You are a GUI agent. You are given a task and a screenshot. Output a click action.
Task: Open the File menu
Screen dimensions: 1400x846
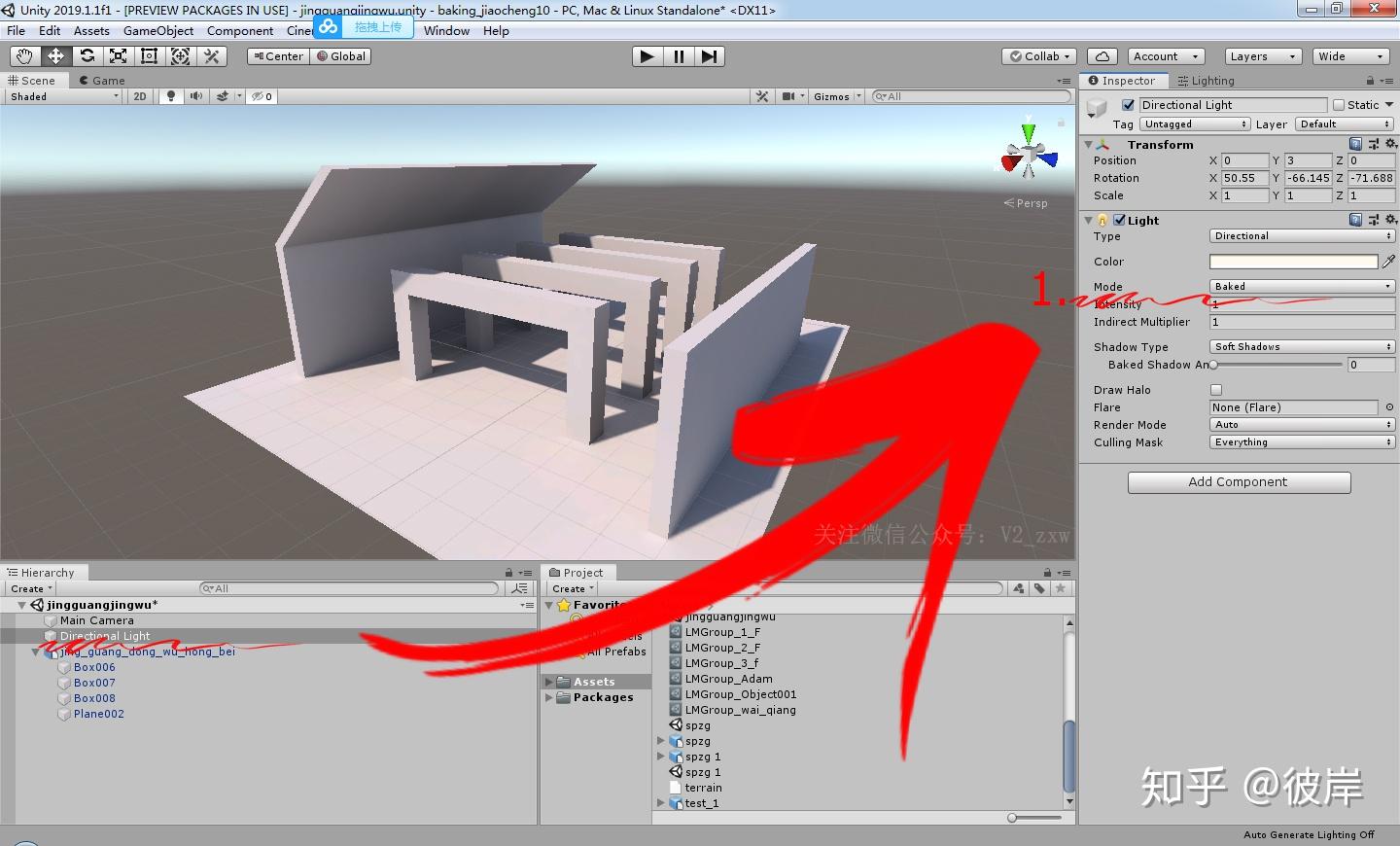tap(17, 31)
